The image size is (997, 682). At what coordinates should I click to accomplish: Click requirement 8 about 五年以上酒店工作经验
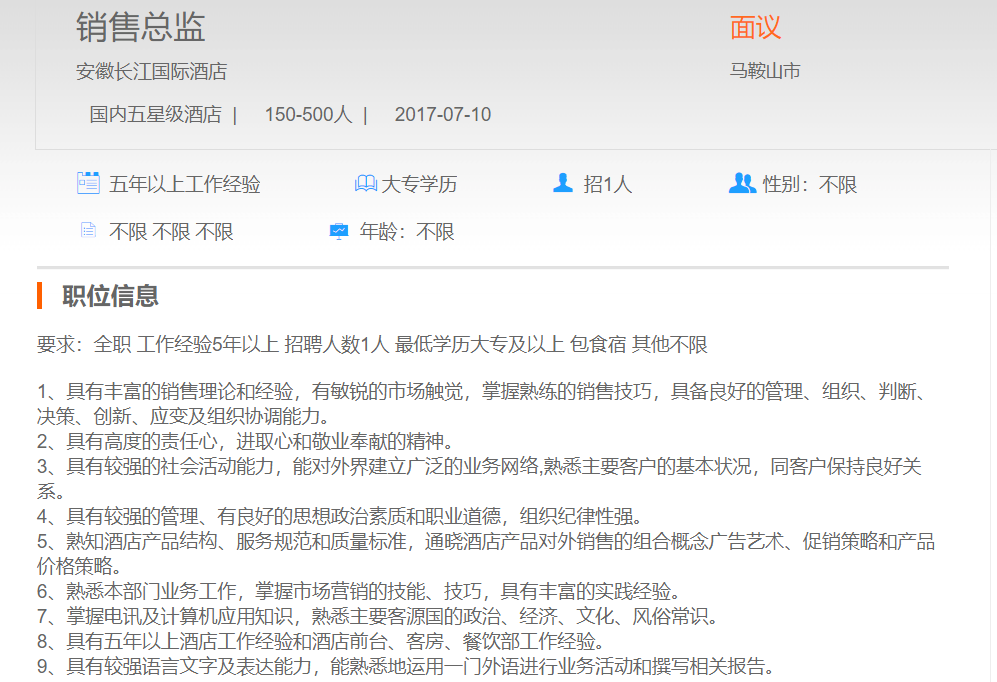(x=320, y=641)
